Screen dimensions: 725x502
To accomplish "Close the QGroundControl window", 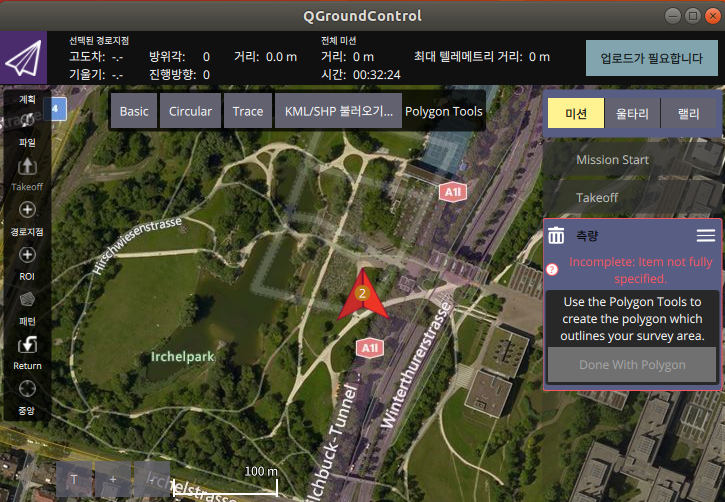I will (713, 16).
